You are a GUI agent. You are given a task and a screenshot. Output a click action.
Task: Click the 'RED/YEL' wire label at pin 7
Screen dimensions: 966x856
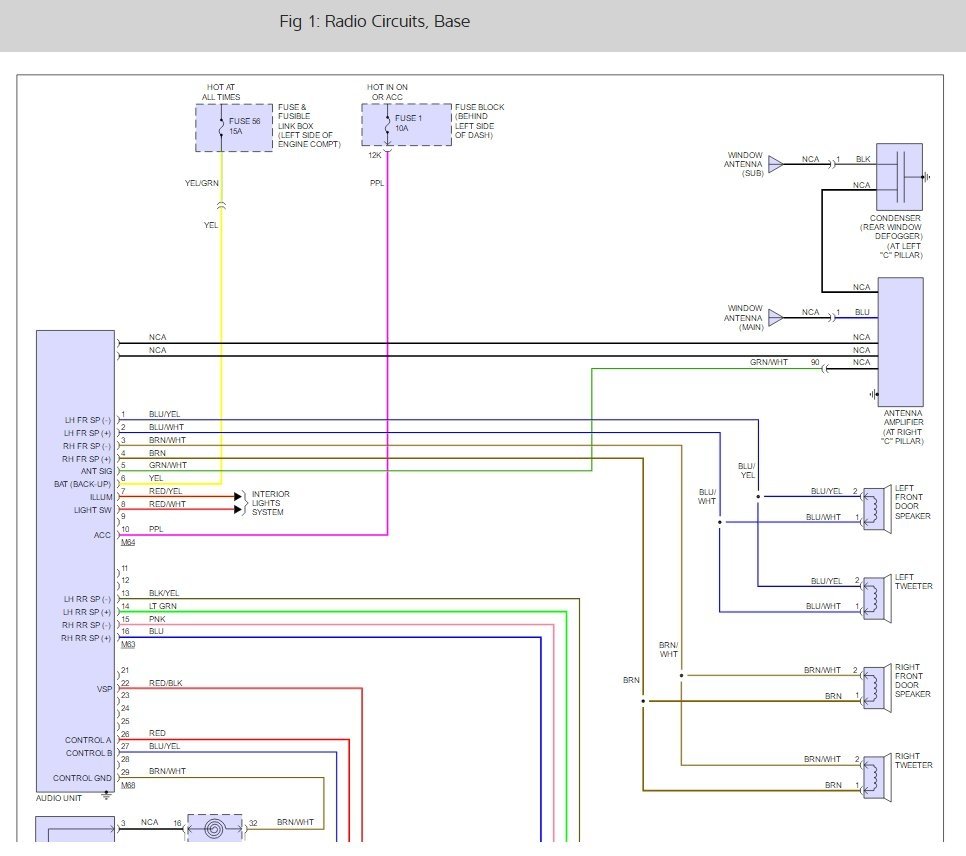click(166, 491)
